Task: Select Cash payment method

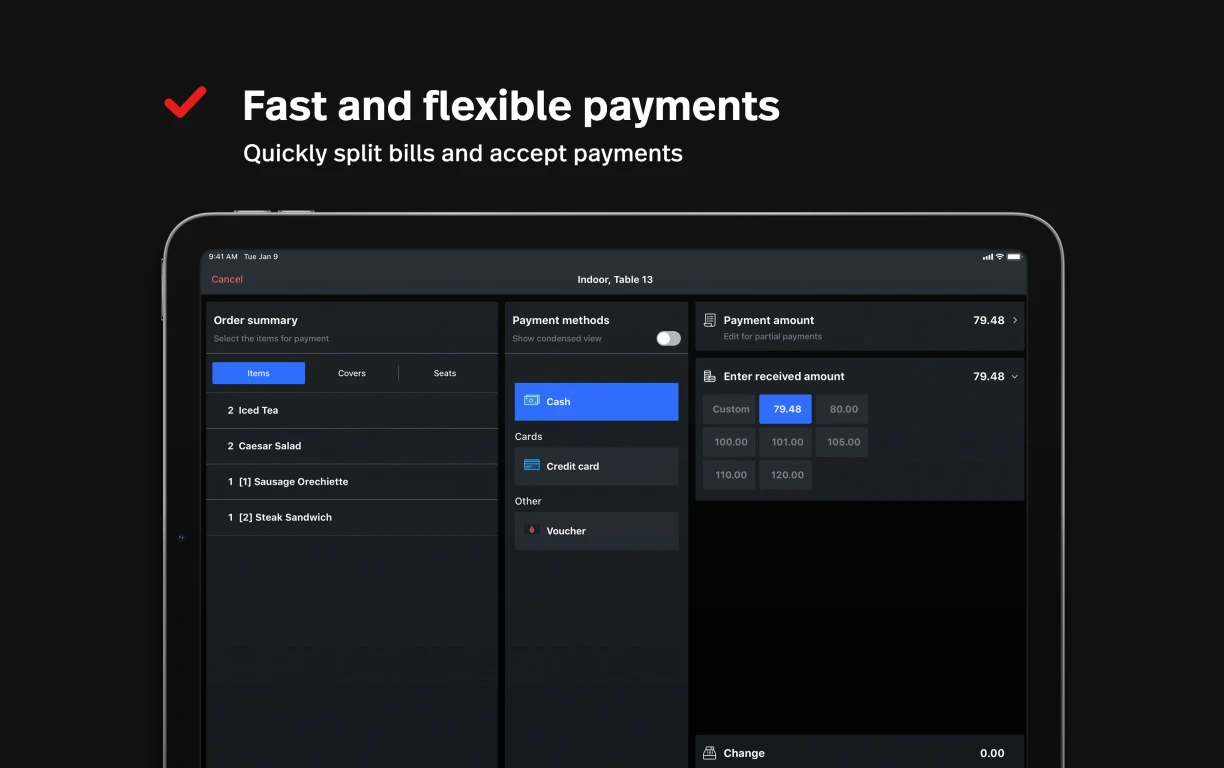Action: [x=596, y=401]
